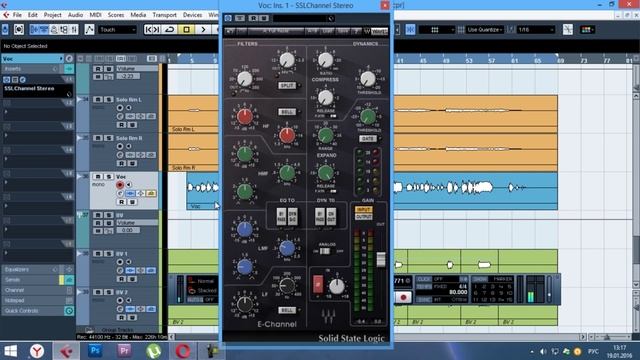Enable record on the Voc track
The width and height of the screenshot is (640, 360).
[x=120, y=185]
